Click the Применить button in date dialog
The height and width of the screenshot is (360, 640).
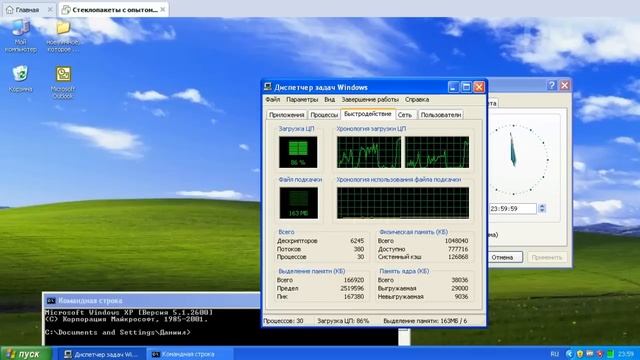547,258
